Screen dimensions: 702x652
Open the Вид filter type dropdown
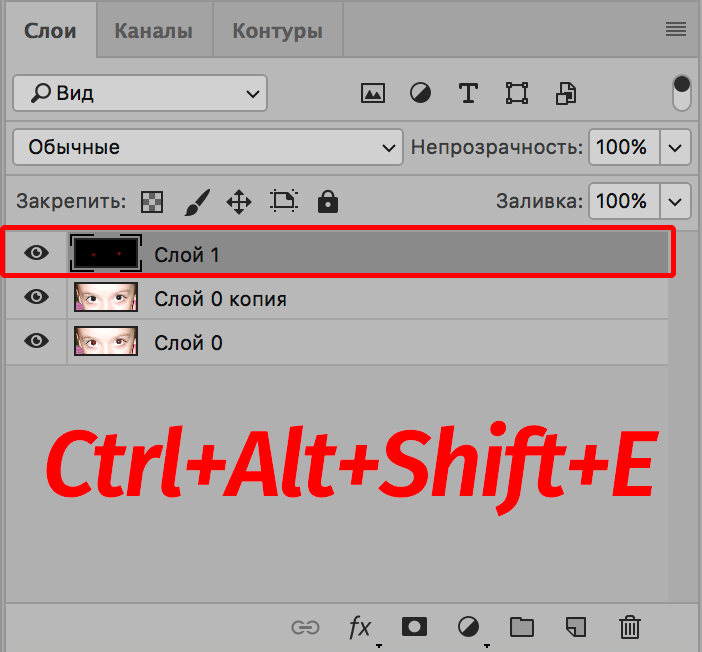[x=140, y=93]
